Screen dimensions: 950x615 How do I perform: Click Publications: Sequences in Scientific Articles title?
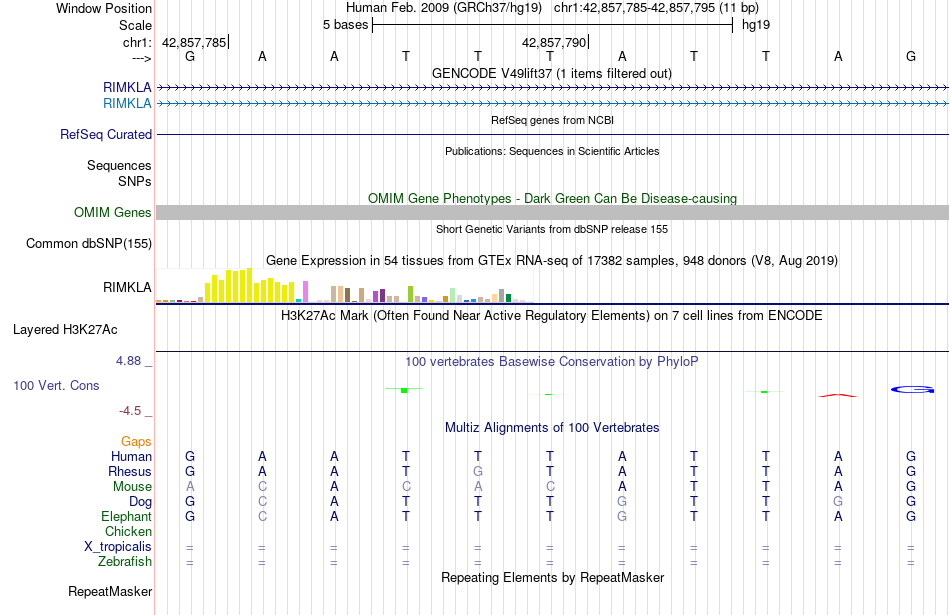pos(552,151)
